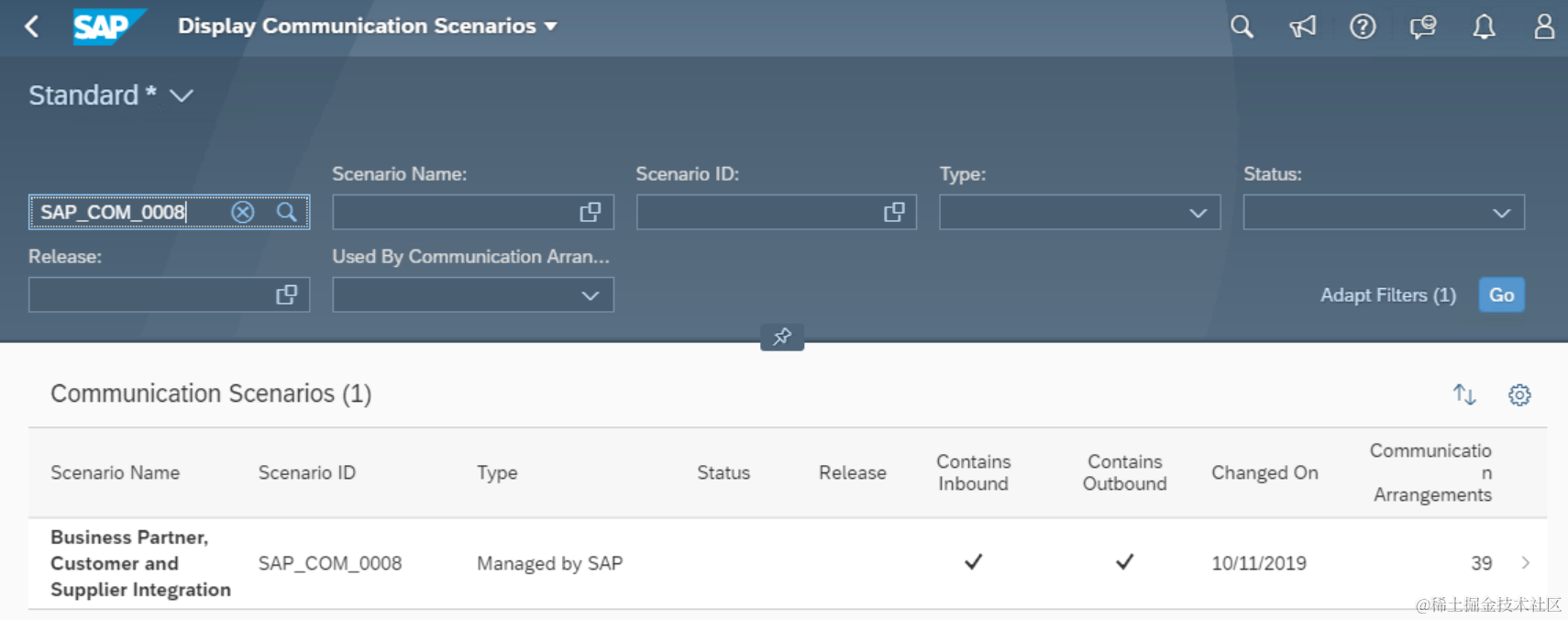
Task: Expand the Status filter dropdown
Action: pyautogui.click(x=1501, y=213)
